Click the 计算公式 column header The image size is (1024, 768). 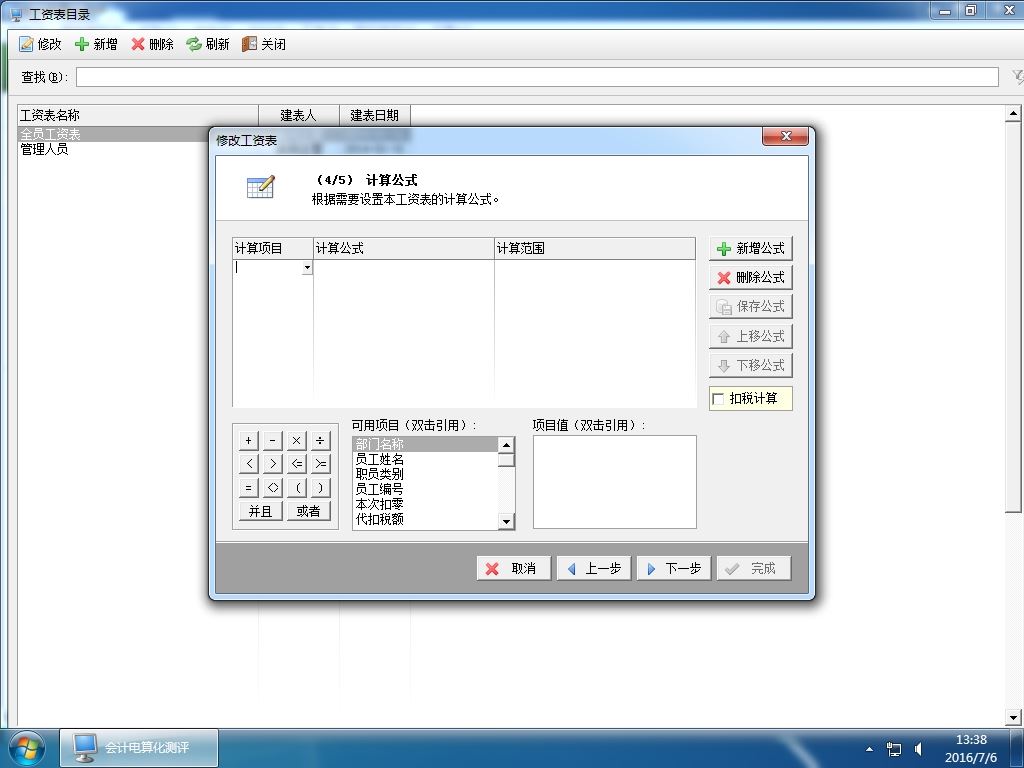pos(404,249)
